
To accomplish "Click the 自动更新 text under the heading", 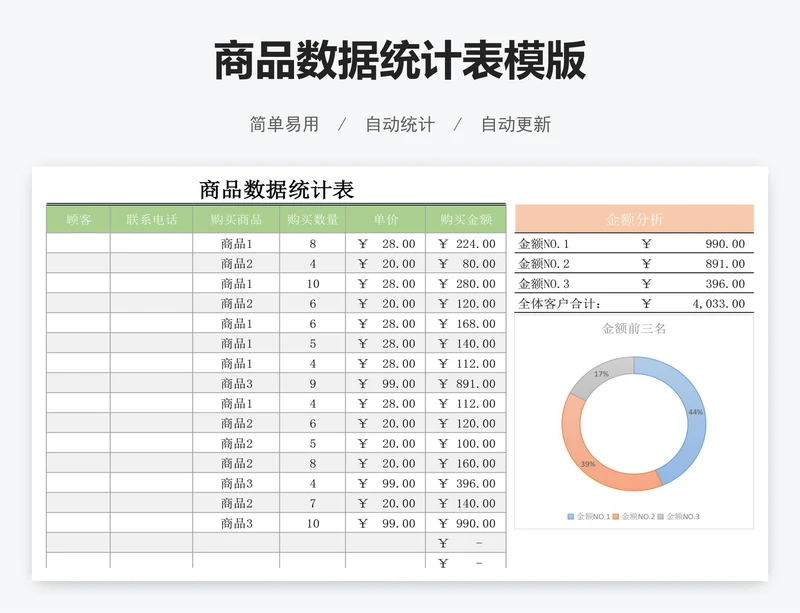I will (515, 125).
